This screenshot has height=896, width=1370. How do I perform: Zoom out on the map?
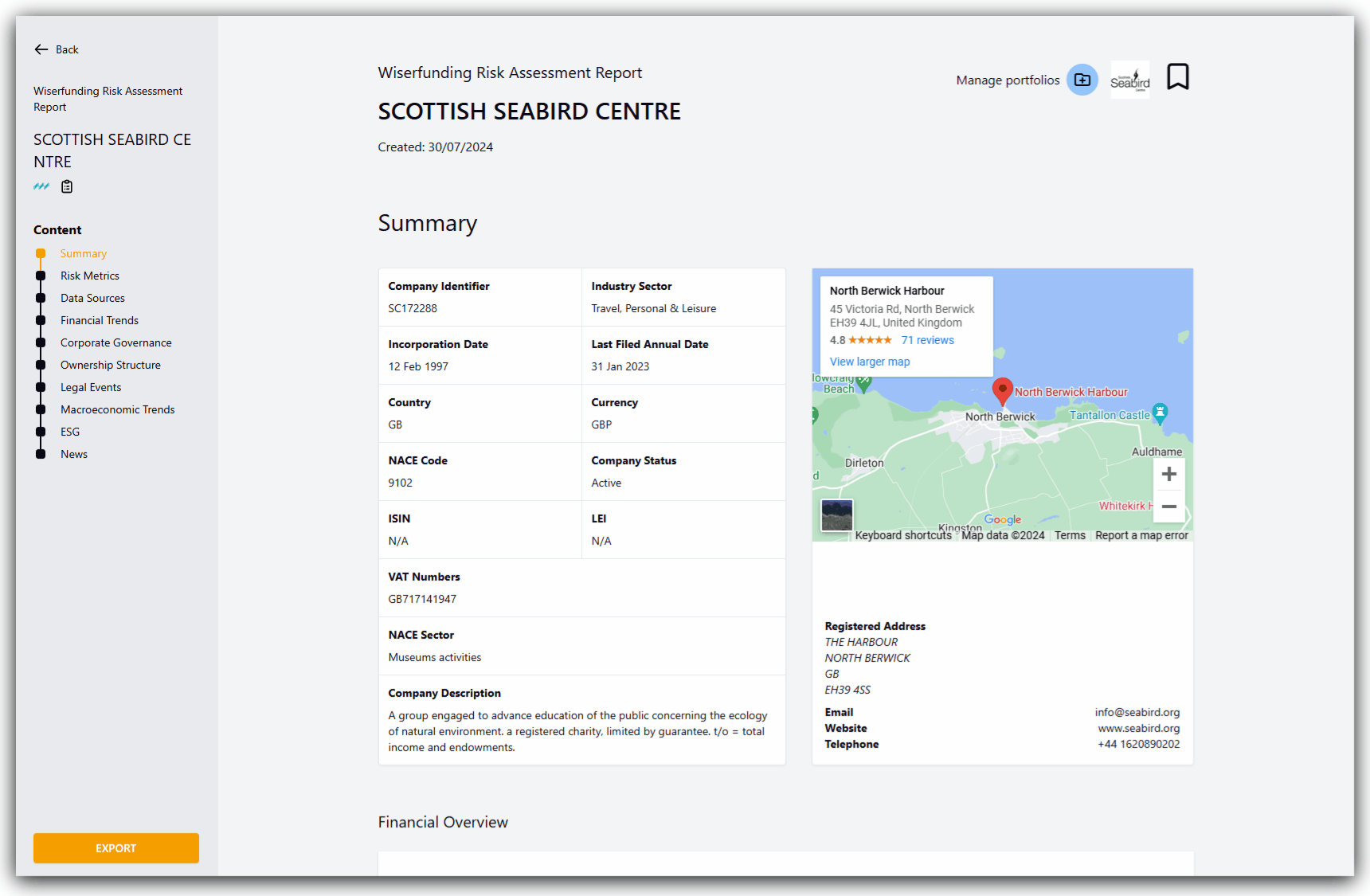(x=1169, y=507)
